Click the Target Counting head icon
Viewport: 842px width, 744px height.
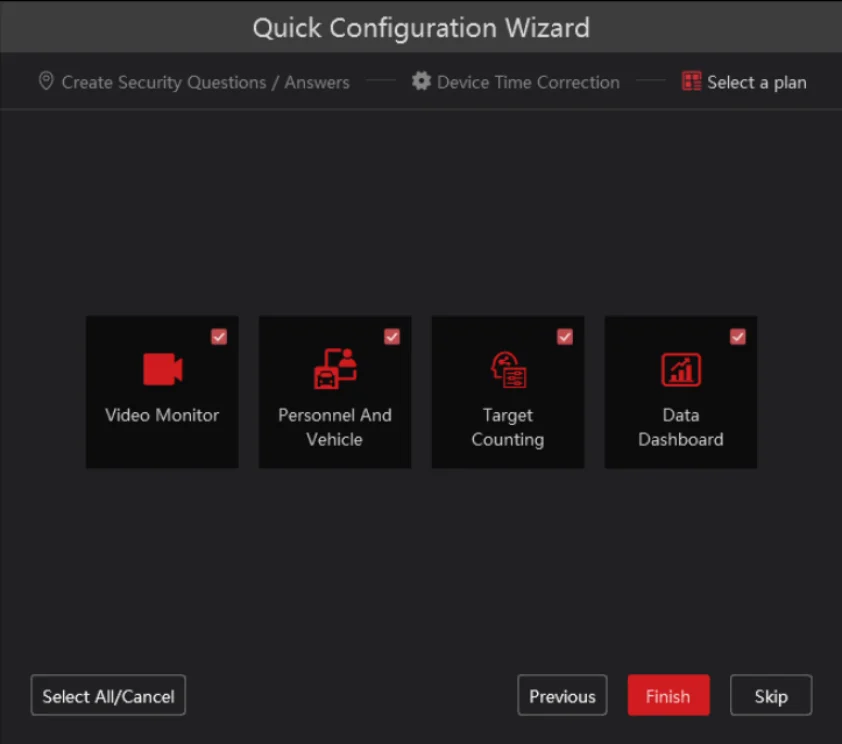[x=508, y=369]
